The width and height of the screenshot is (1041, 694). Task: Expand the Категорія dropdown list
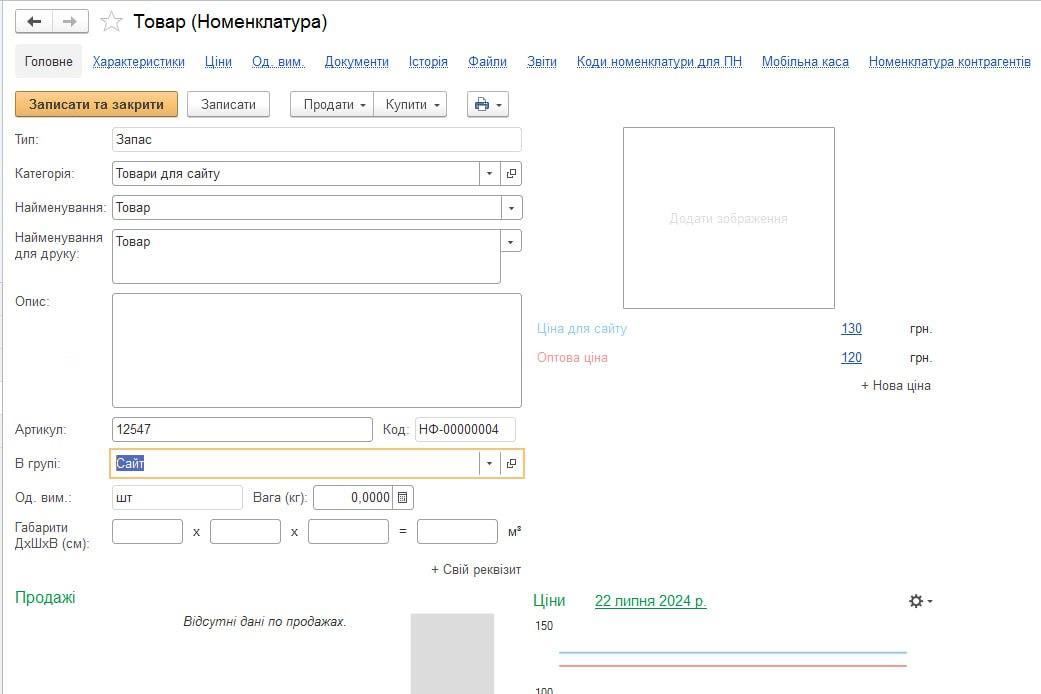pyautogui.click(x=489, y=174)
